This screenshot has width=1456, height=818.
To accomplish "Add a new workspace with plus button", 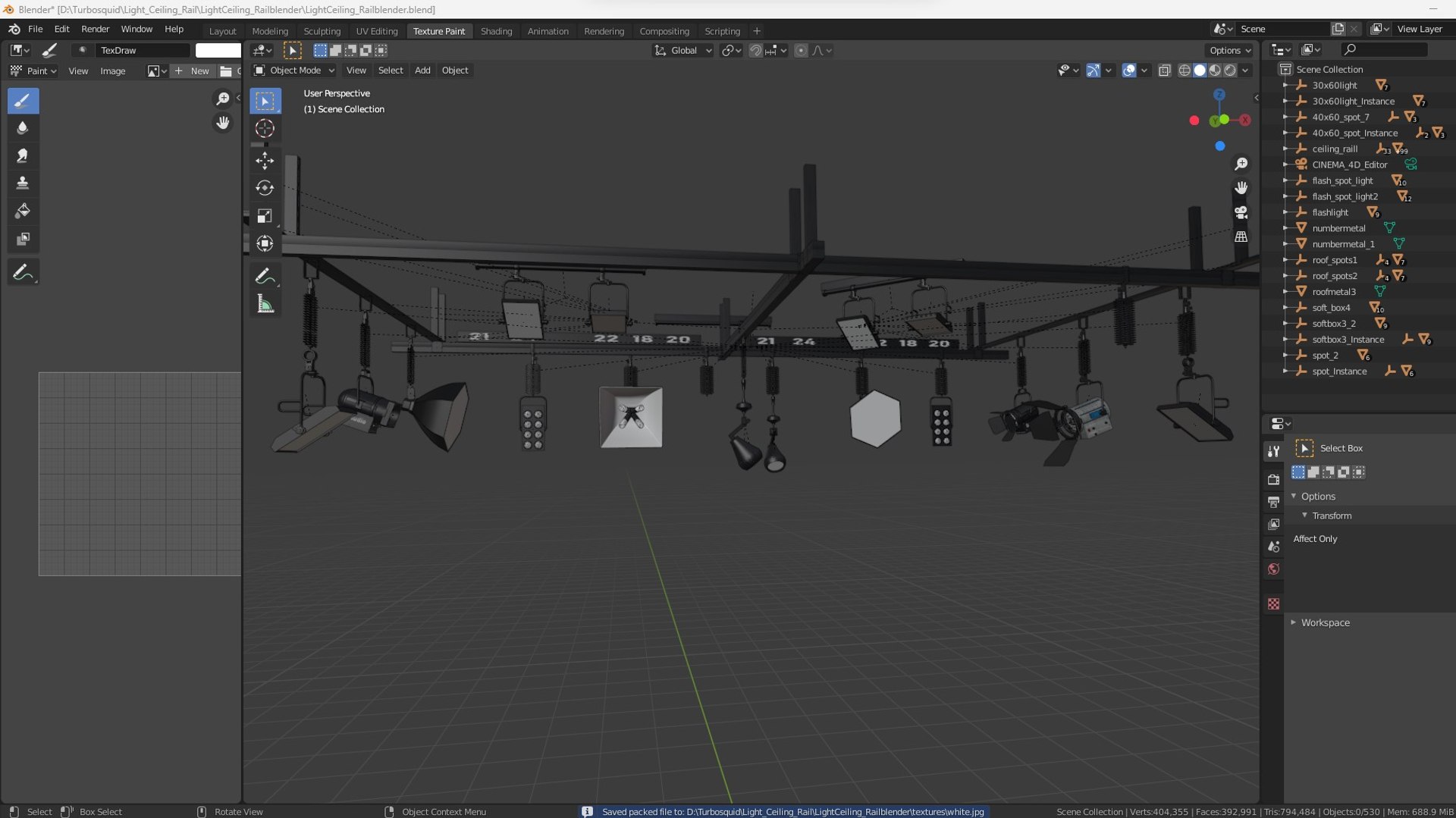I will (756, 31).
